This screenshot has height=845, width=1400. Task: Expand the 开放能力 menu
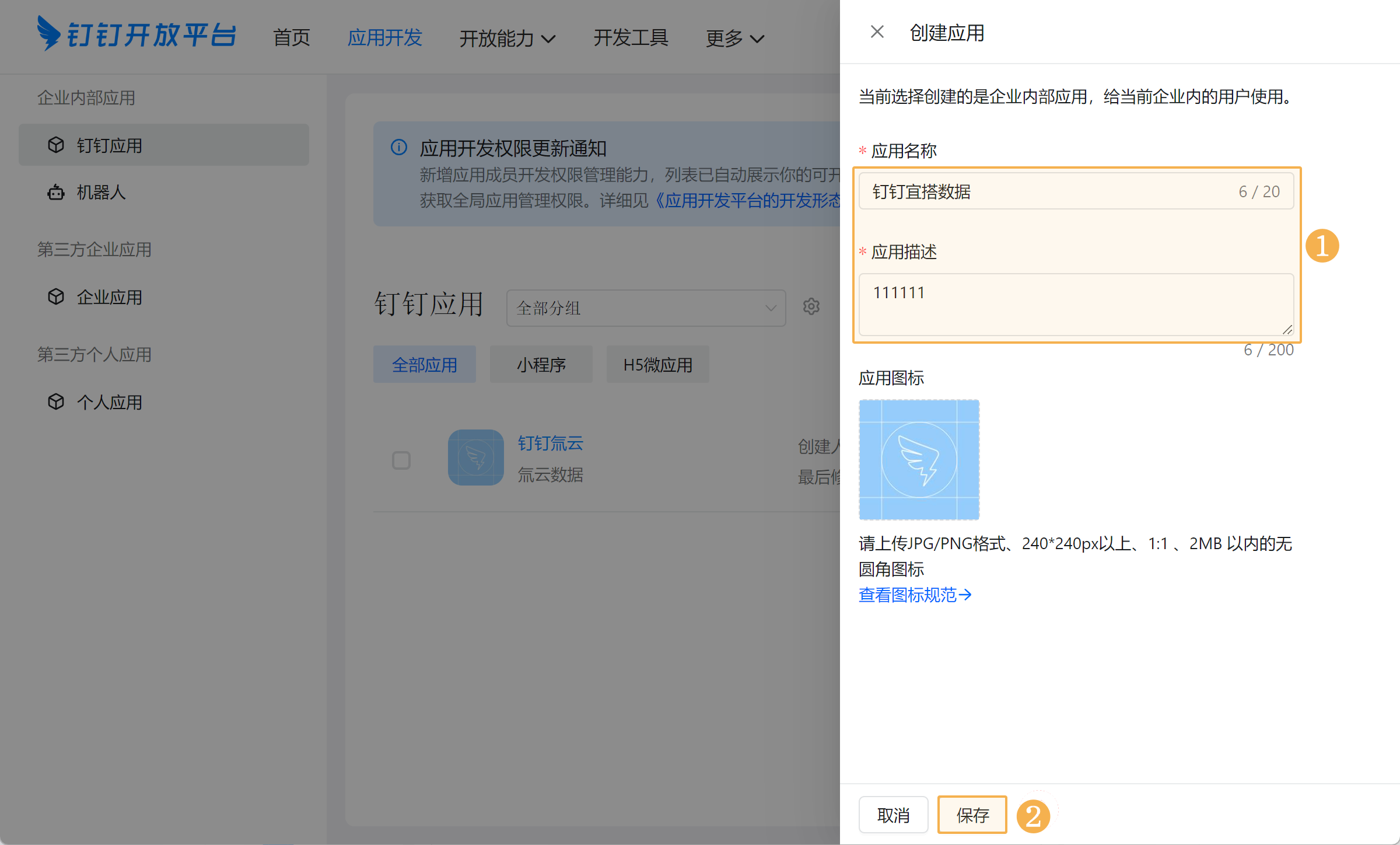pyautogui.click(x=507, y=39)
